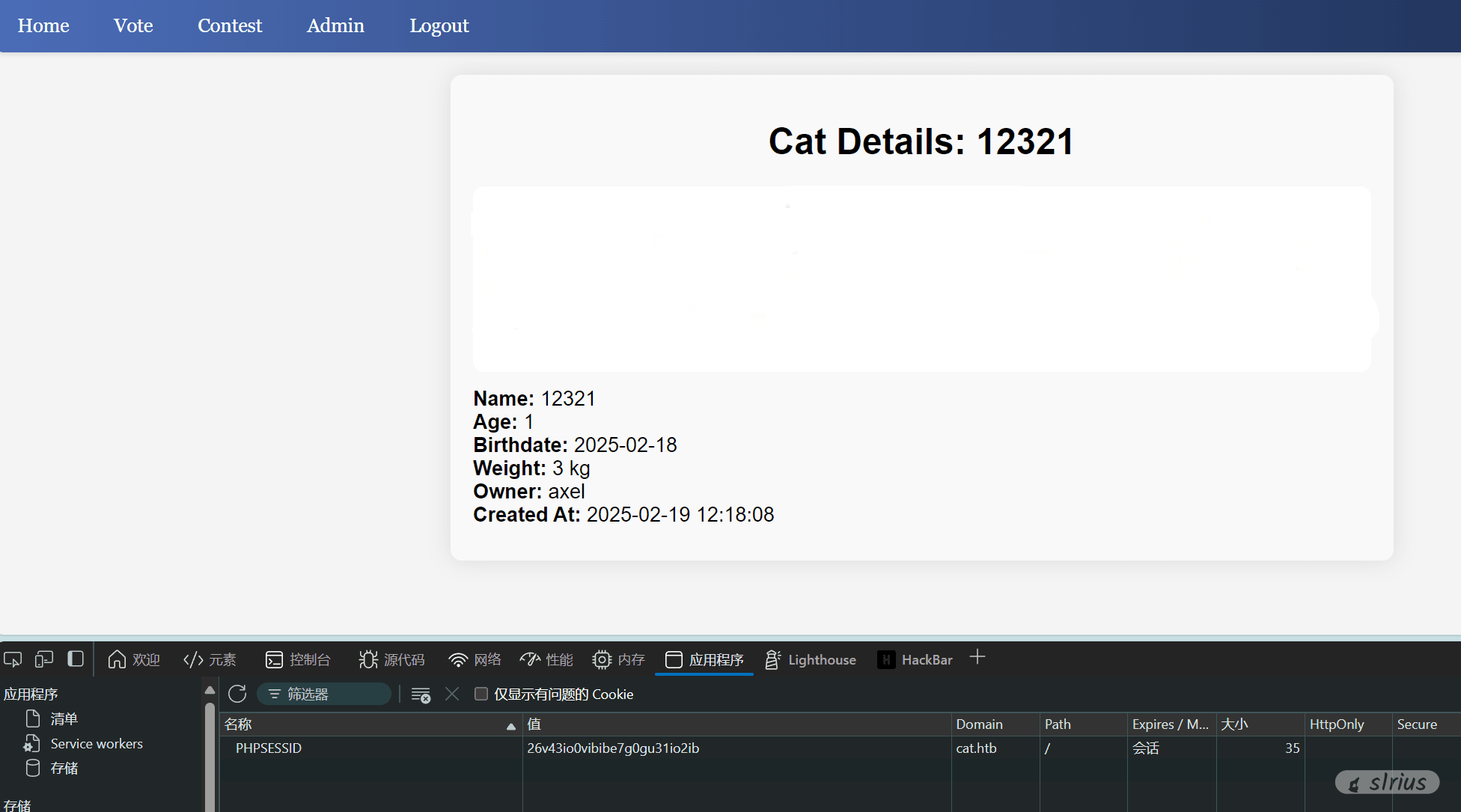Click the Logout link

click(x=439, y=25)
